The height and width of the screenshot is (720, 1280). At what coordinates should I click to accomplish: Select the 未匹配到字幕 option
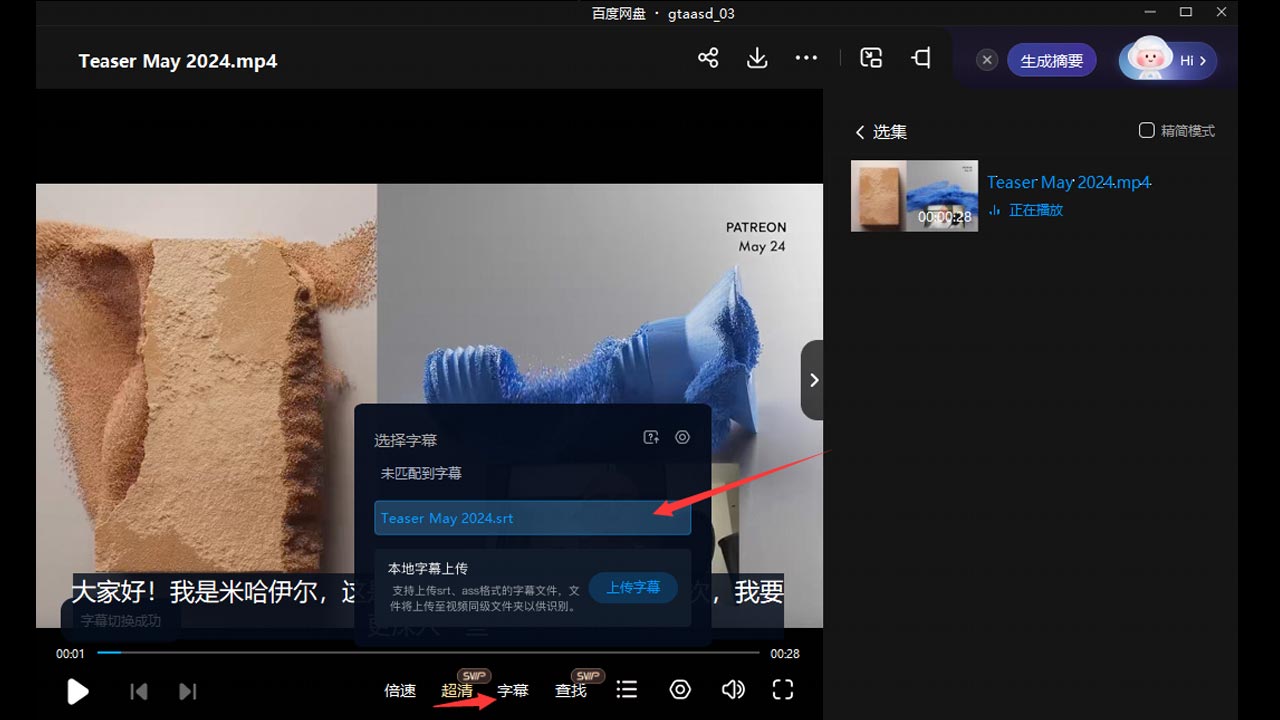click(x=421, y=473)
